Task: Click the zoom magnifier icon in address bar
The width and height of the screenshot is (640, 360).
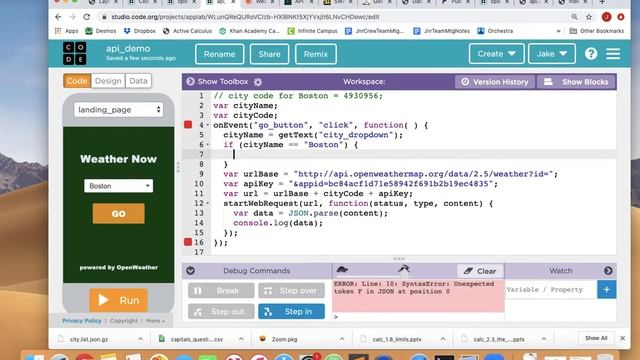Action: [x=574, y=17]
